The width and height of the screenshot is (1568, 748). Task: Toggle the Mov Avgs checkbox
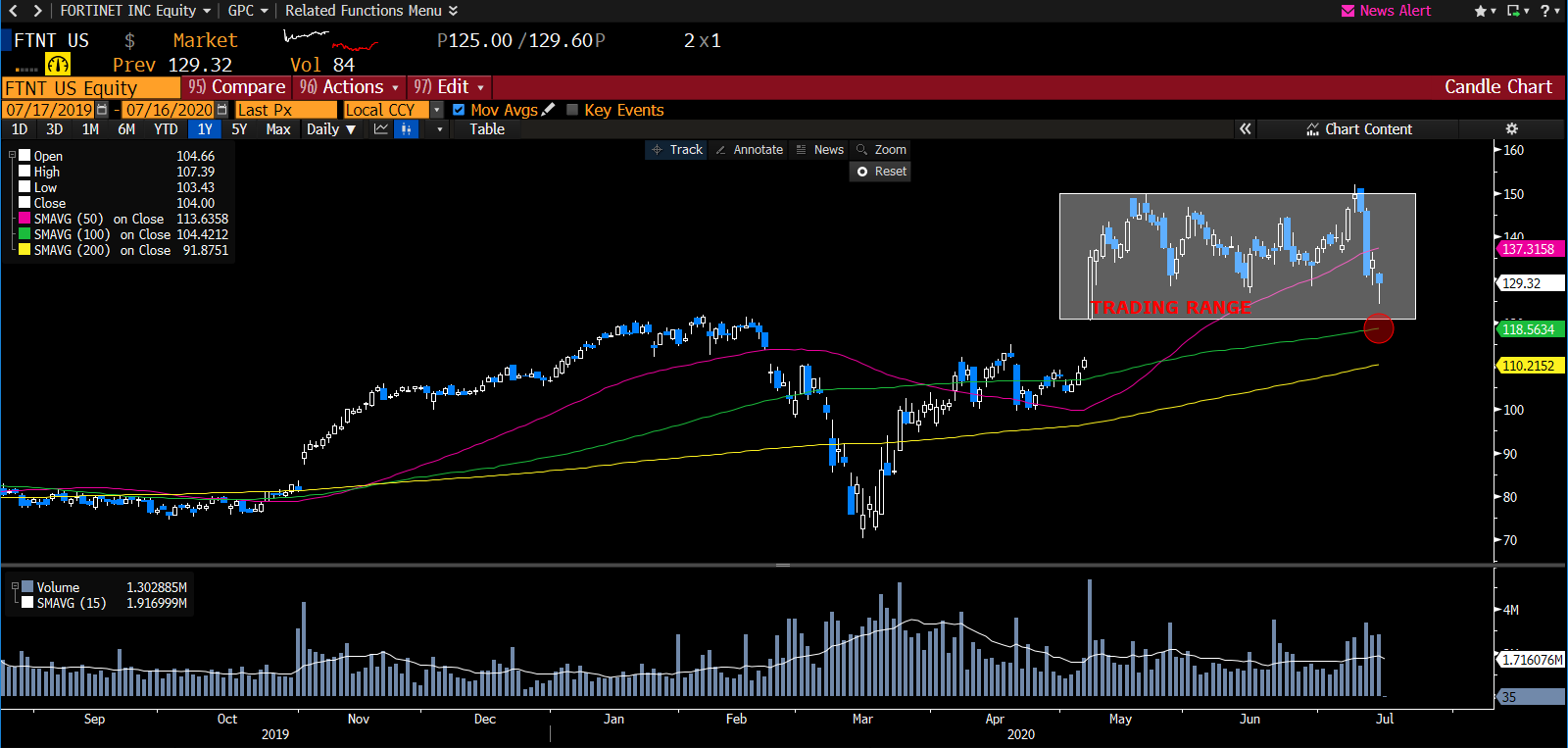pyautogui.click(x=459, y=110)
